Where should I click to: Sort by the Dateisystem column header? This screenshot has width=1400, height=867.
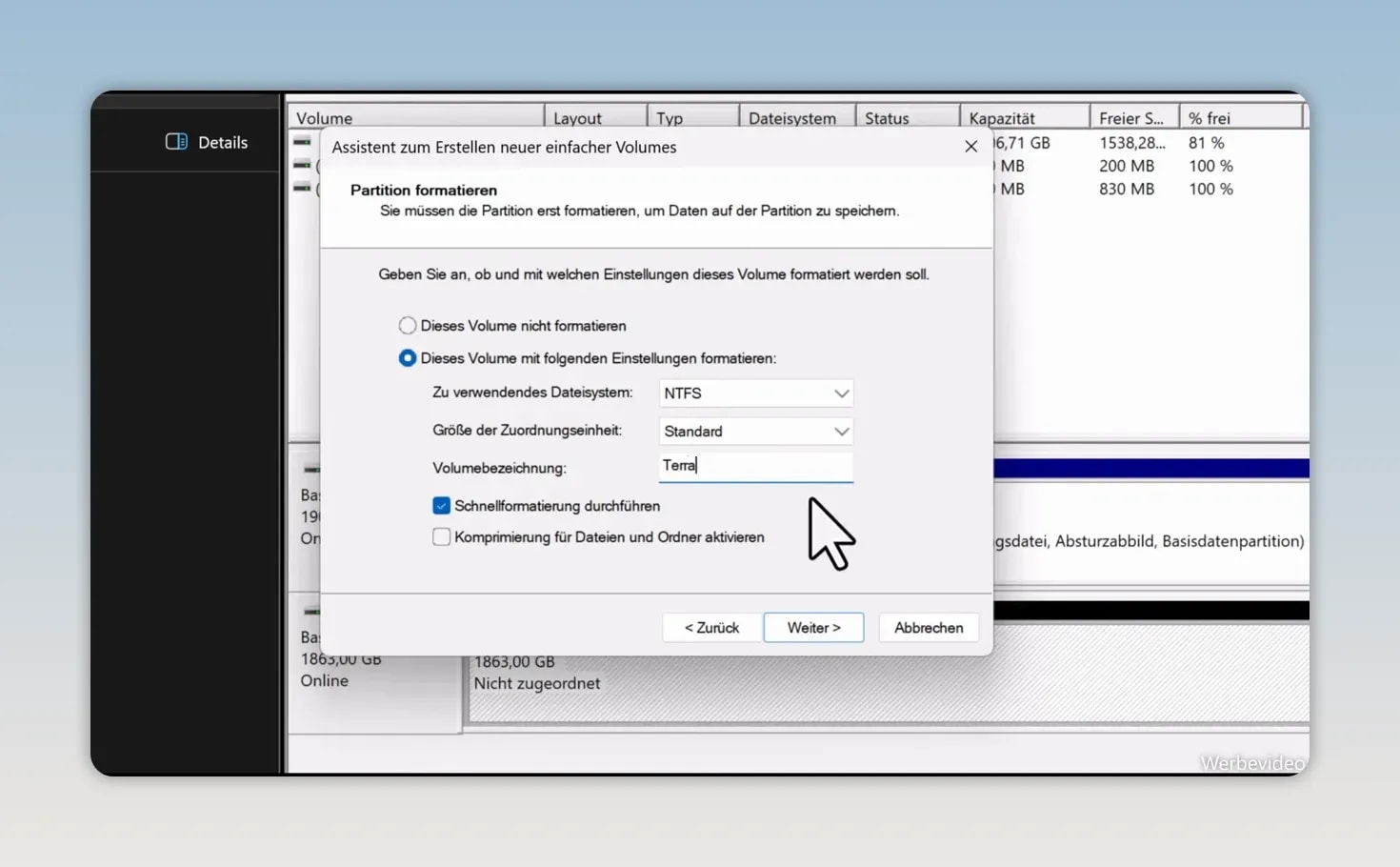click(x=797, y=117)
